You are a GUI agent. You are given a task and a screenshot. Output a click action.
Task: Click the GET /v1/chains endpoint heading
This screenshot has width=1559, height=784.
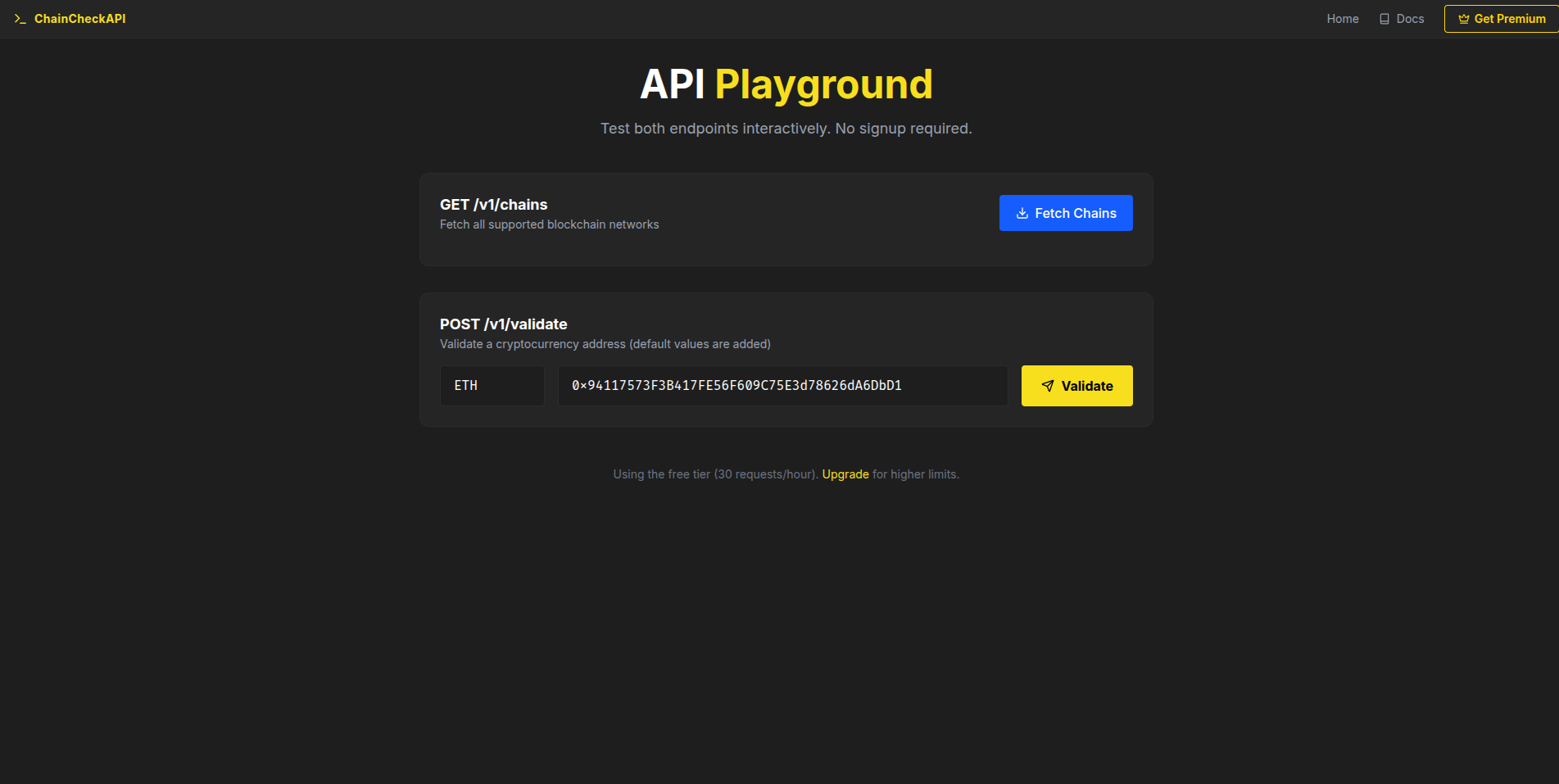[x=493, y=205]
